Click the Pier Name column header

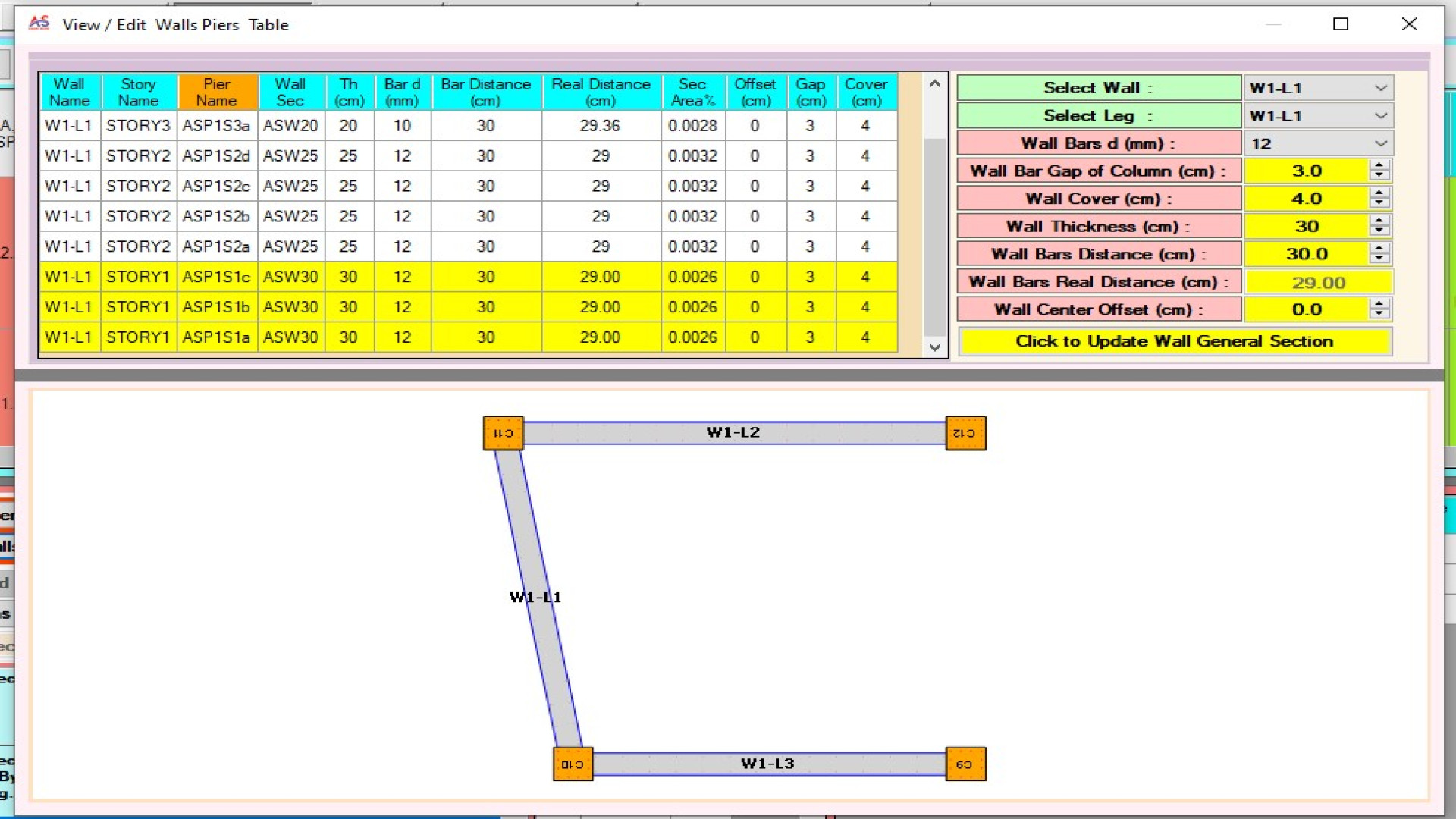pyautogui.click(x=216, y=92)
